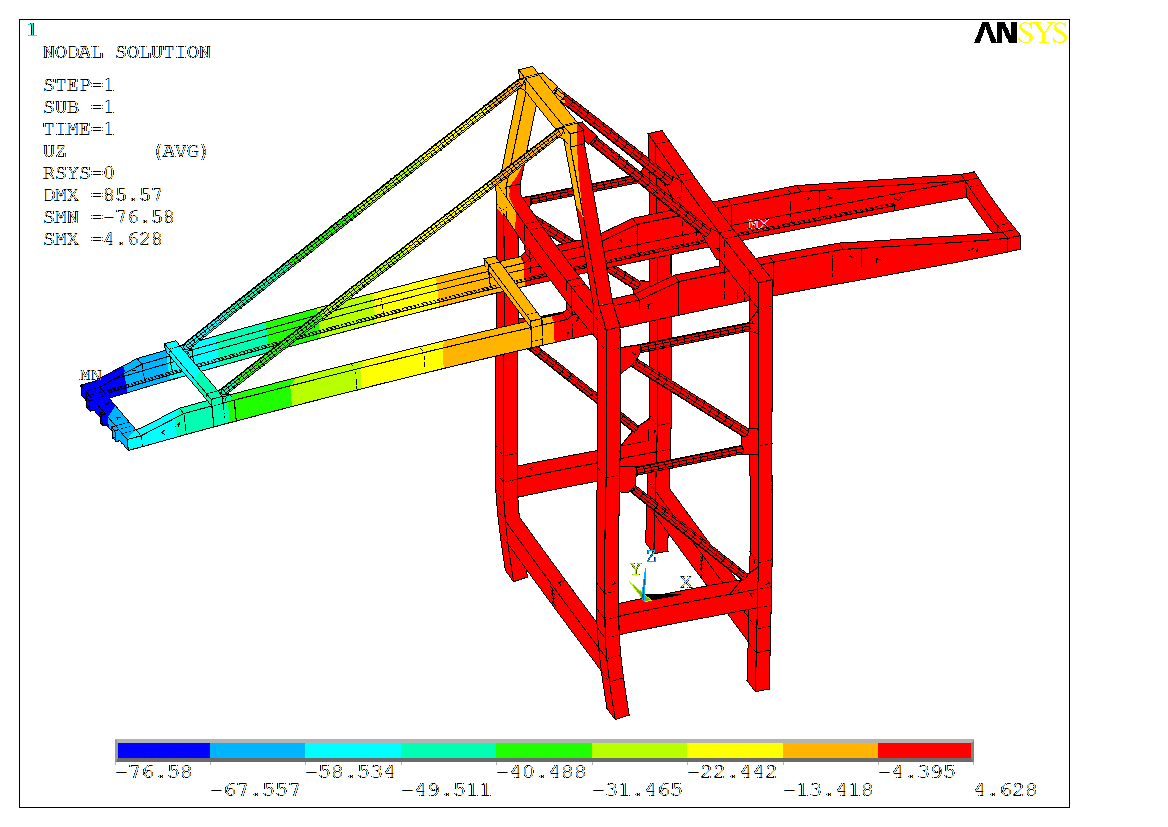
Task: Select the red legend color band
Action: tap(925, 750)
